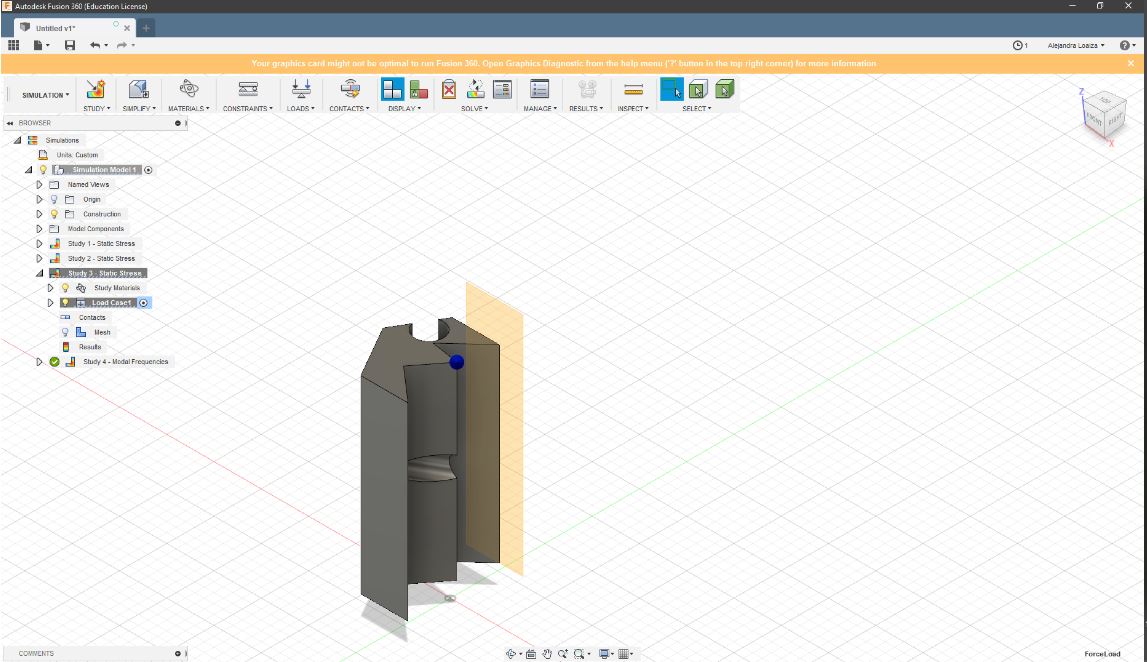Dismiss the graphics card warning banner
Image resolution: width=1147 pixels, height=662 pixels.
pyautogui.click(x=1131, y=64)
